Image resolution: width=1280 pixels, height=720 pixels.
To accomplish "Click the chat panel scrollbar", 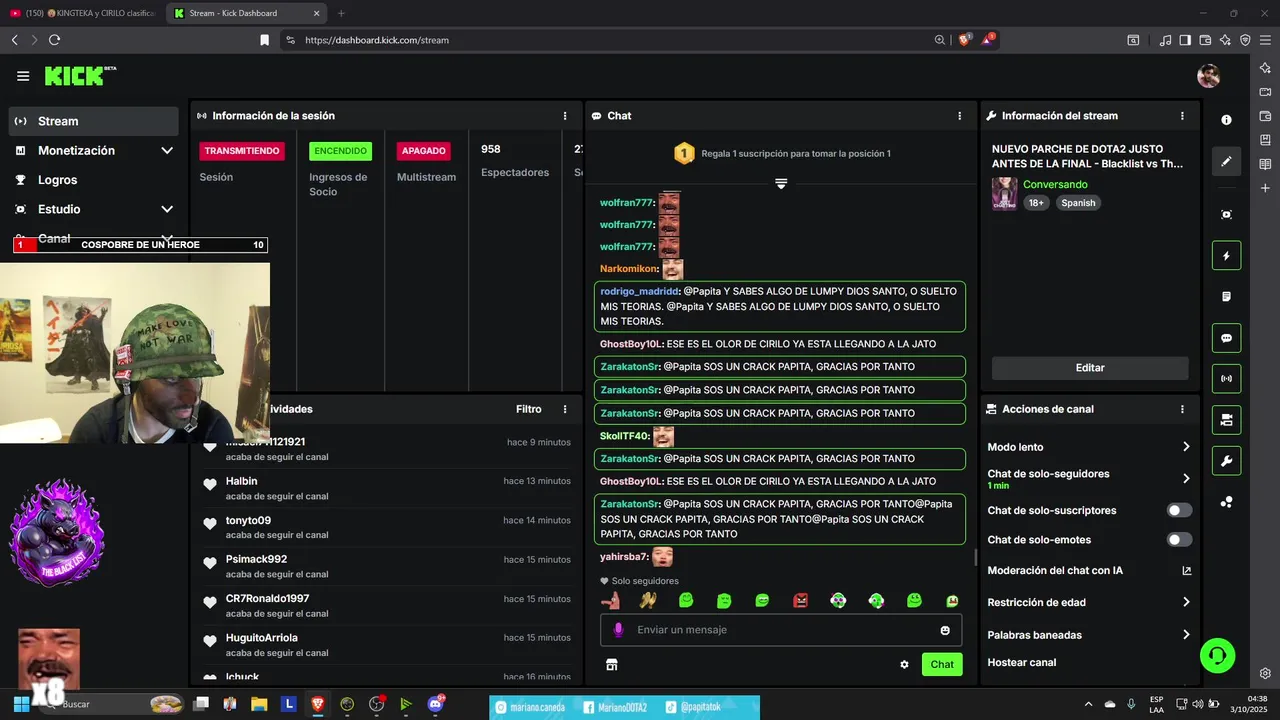I will pyautogui.click(x=976, y=557).
